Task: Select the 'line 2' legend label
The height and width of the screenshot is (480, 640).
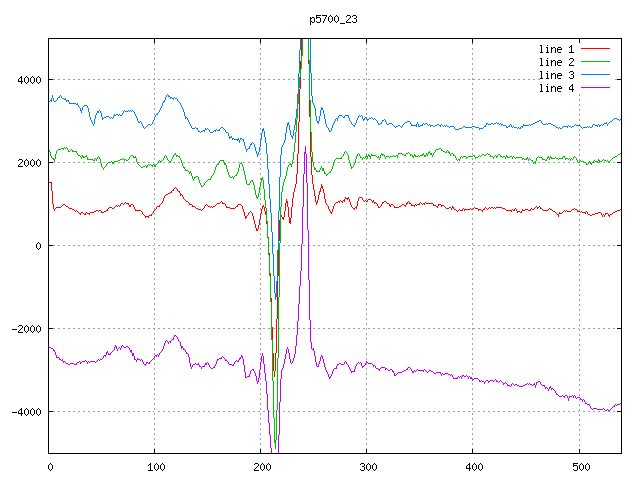Action: coord(556,62)
